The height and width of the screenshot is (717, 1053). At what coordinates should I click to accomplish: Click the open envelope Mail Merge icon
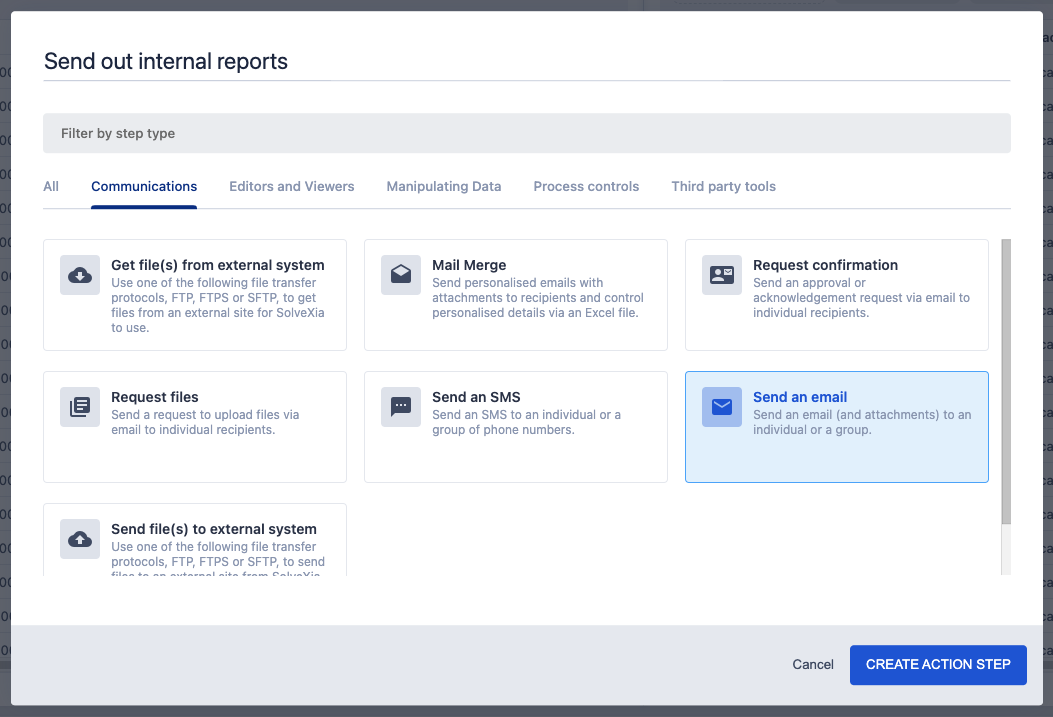point(401,275)
